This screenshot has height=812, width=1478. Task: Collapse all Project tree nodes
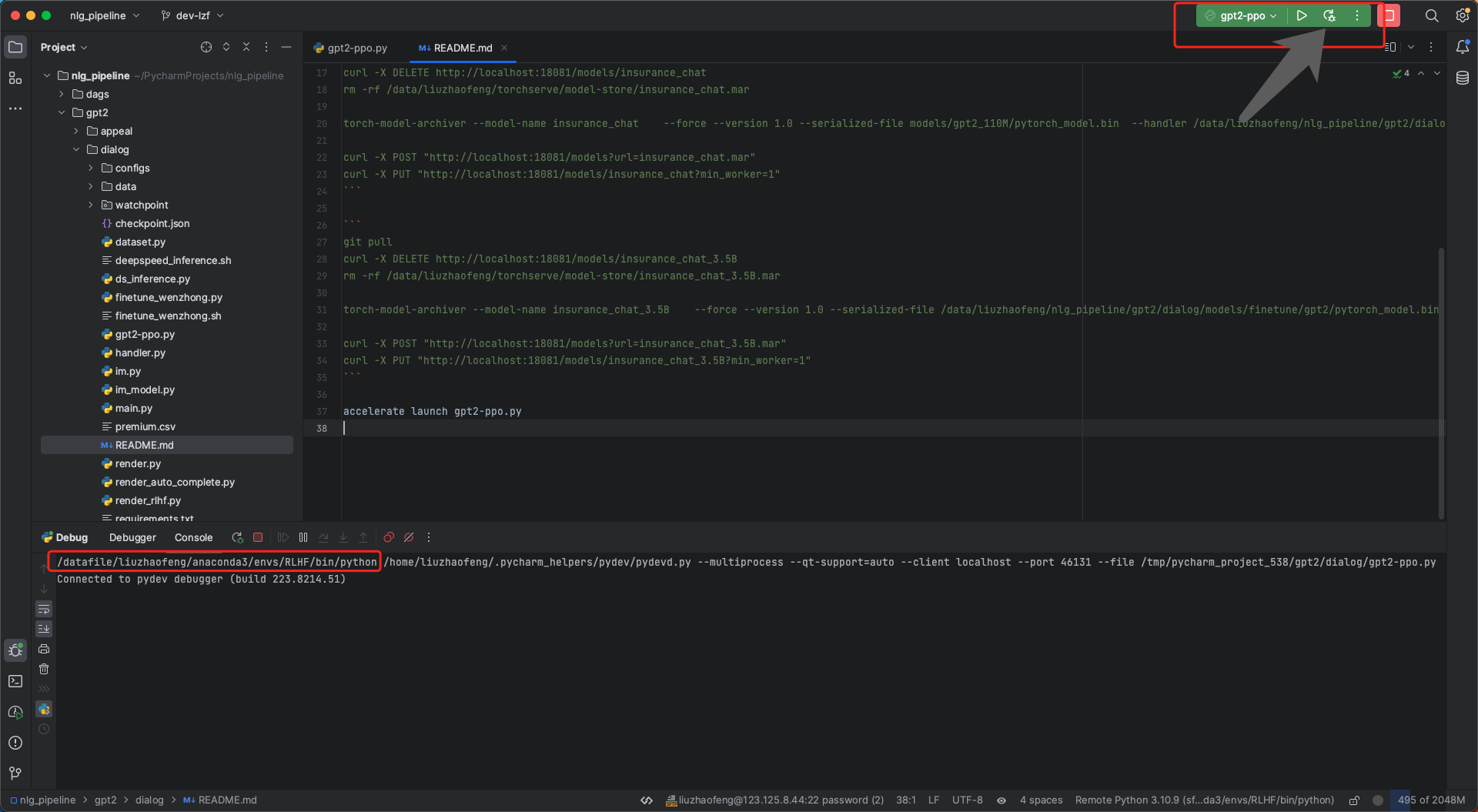(x=246, y=47)
